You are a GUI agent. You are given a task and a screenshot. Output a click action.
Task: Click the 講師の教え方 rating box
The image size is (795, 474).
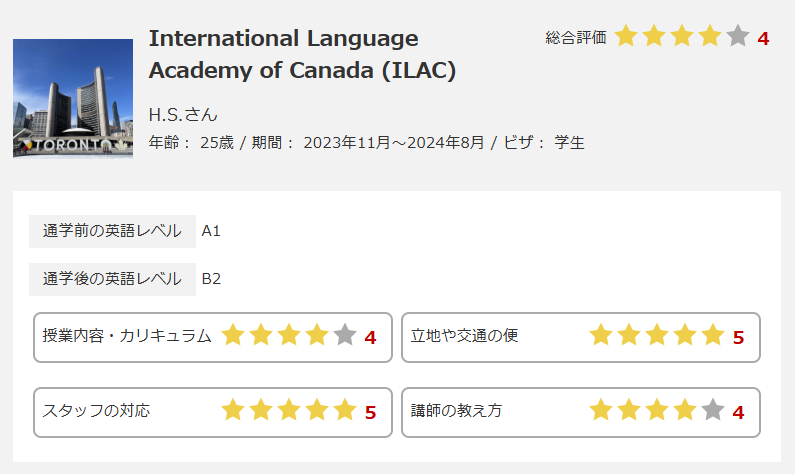(581, 413)
